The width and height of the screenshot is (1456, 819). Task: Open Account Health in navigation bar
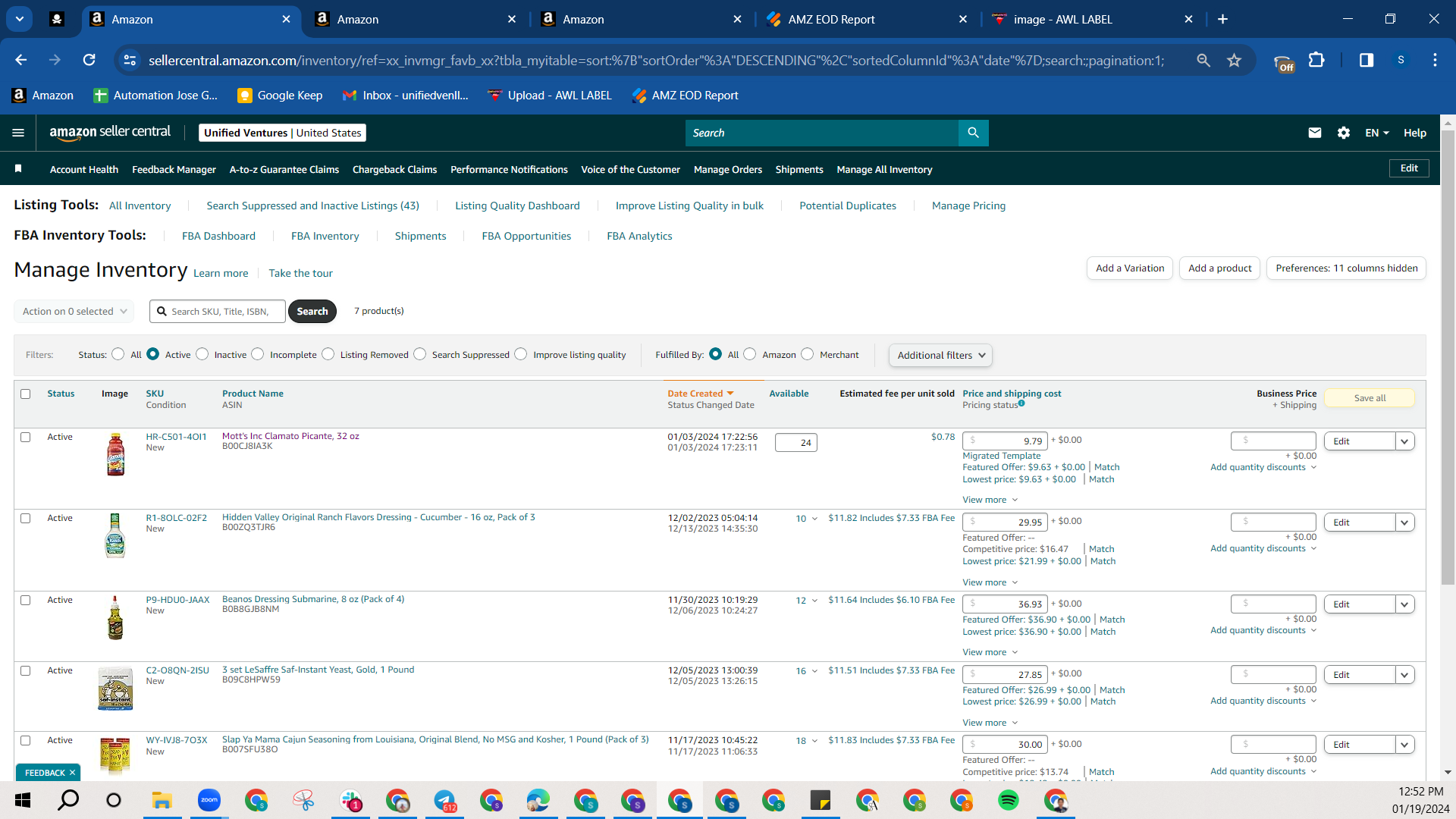click(x=84, y=169)
